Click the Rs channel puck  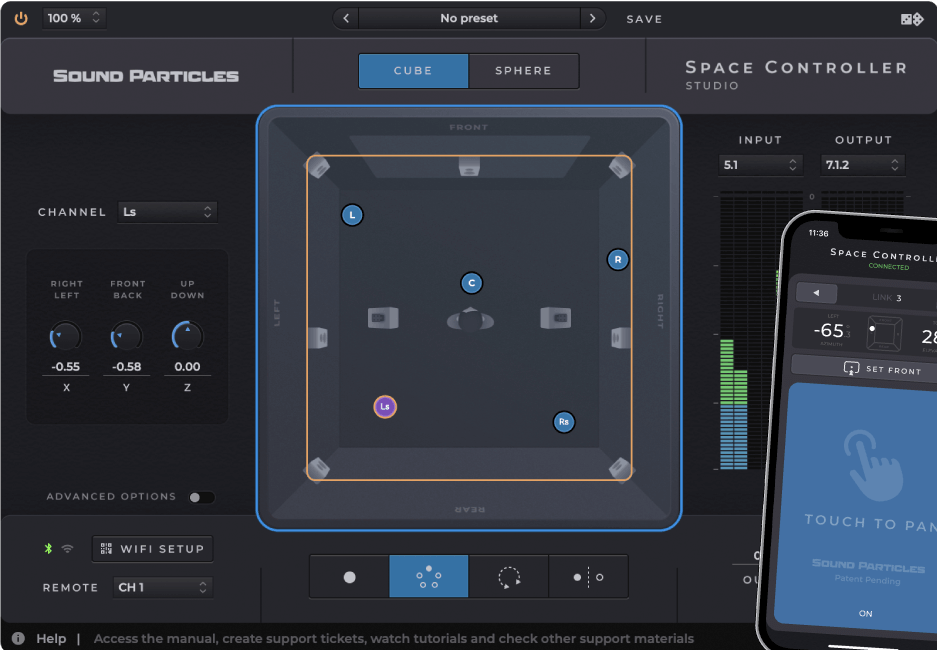[x=564, y=422]
